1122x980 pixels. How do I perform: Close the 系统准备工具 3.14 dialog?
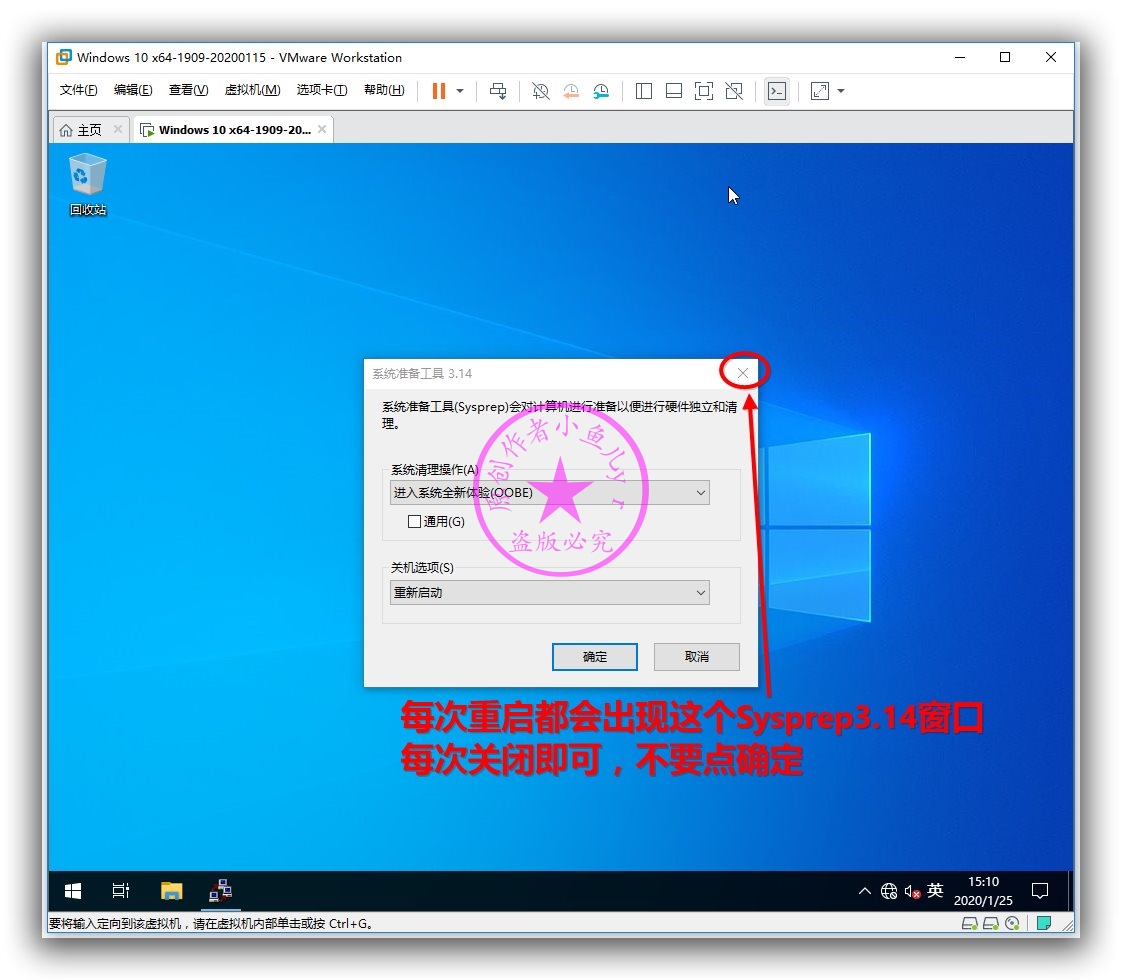[743, 373]
